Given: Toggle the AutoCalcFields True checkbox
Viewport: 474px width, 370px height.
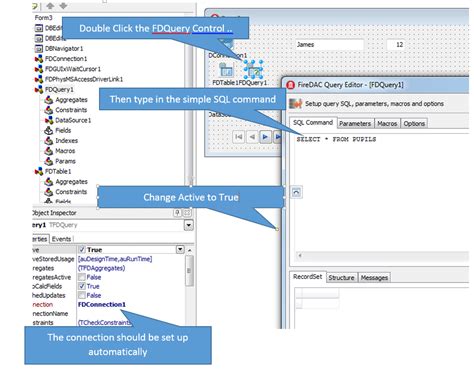Looking at the screenshot, I should pos(82,286).
